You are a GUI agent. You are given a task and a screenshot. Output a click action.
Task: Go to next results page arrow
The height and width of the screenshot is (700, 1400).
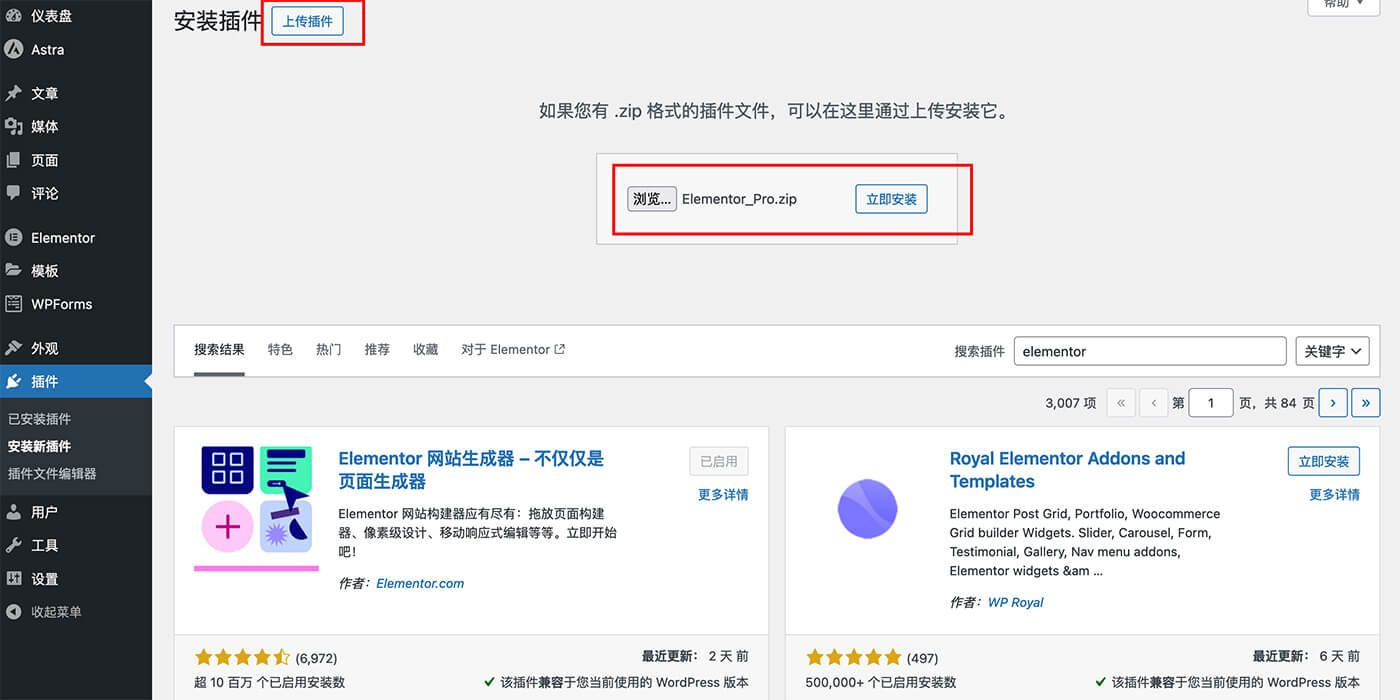(x=1333, y=403)
